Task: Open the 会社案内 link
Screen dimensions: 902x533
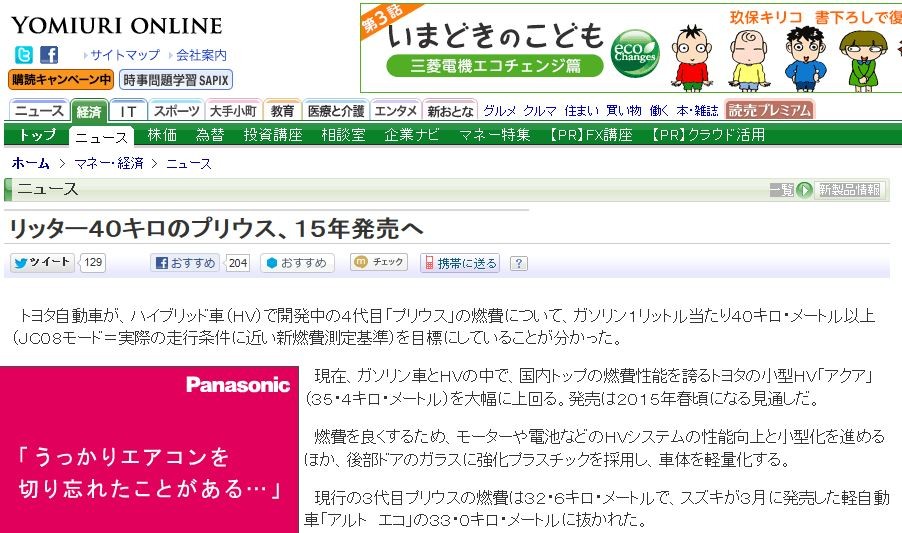Action: [x=201, y=55]
